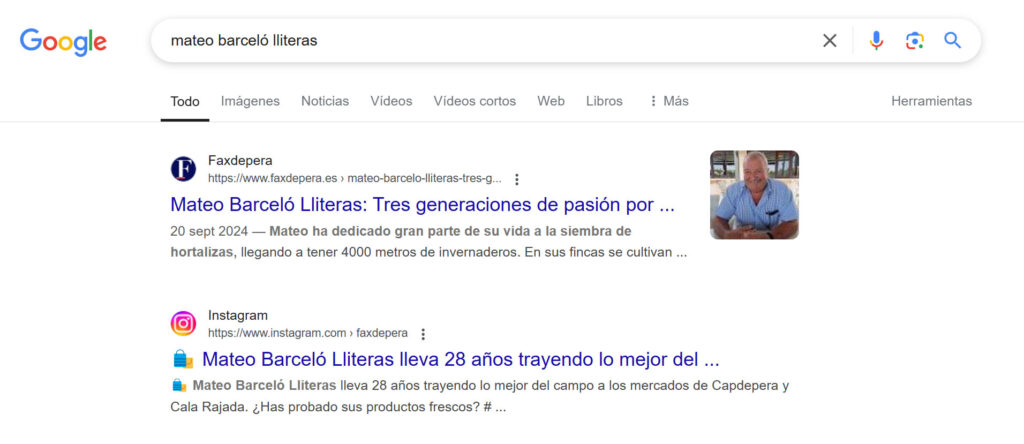
Task: Open "lleva 28 años trayendo" Instagram link
Action: [460, 359]
